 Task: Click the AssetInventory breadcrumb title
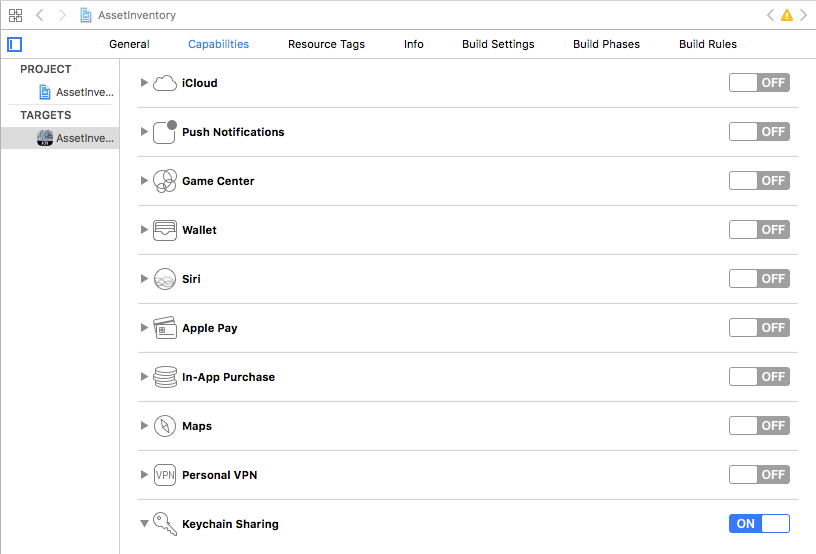coord(137,15)
